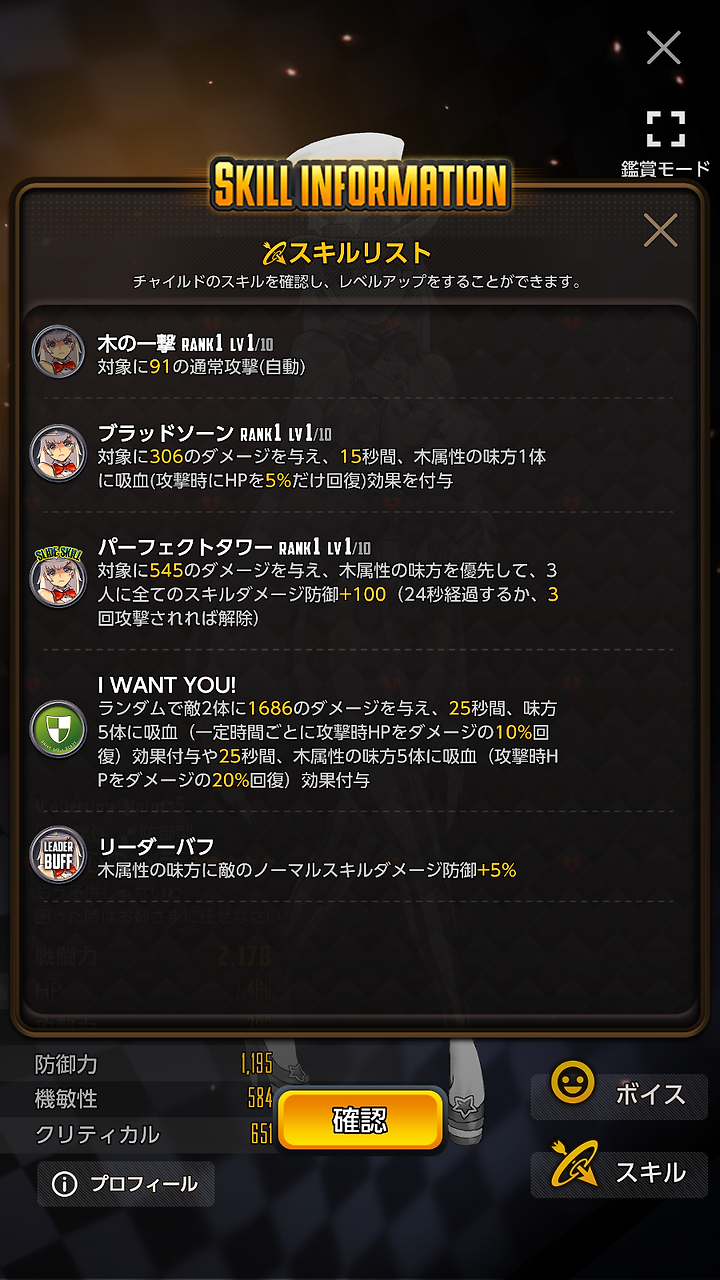
Task: Tap the スキルリスト header
Action: pyautogui.click(x=359, y=252)
